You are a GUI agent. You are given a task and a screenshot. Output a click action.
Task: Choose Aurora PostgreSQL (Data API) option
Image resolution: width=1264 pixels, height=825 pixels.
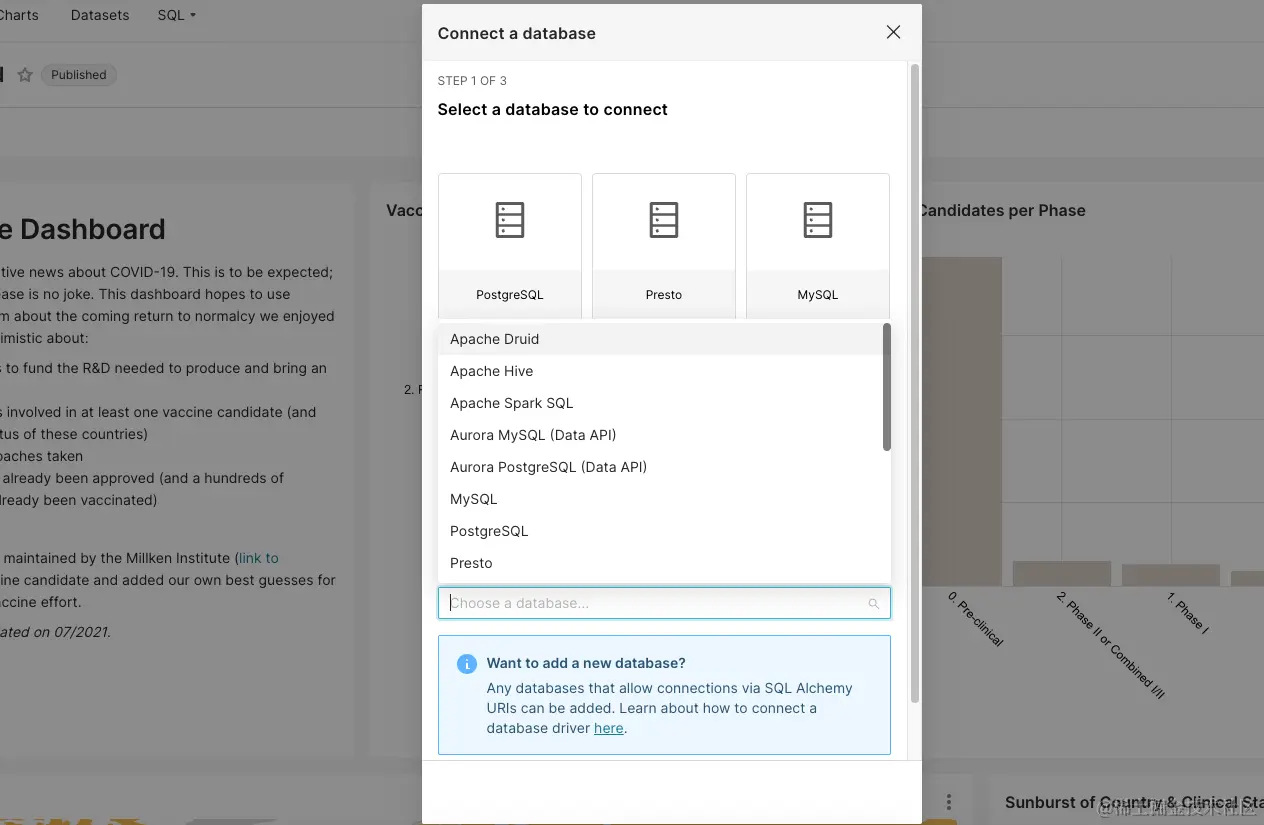(661, 467)
